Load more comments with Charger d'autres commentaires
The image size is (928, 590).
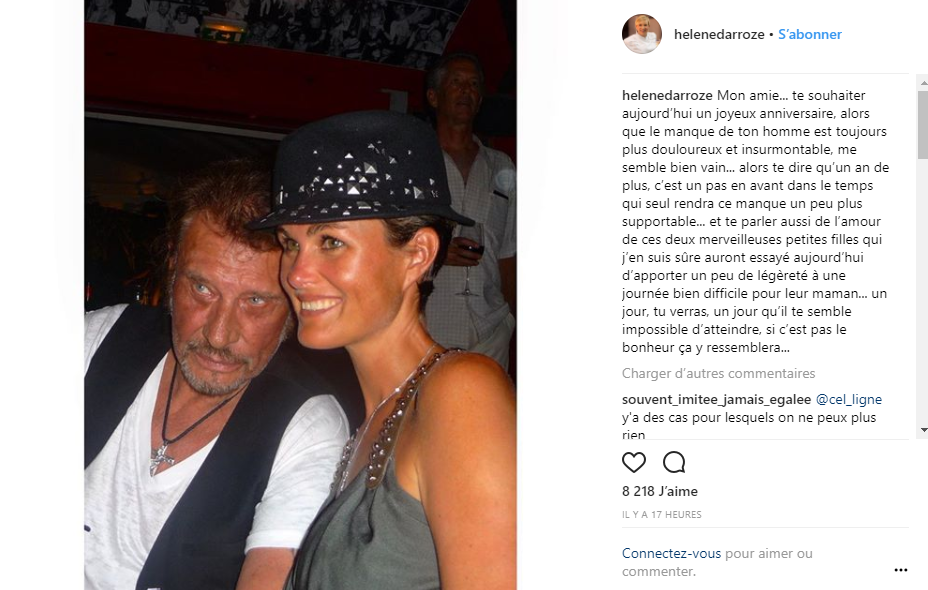click(x=718, y=373)
